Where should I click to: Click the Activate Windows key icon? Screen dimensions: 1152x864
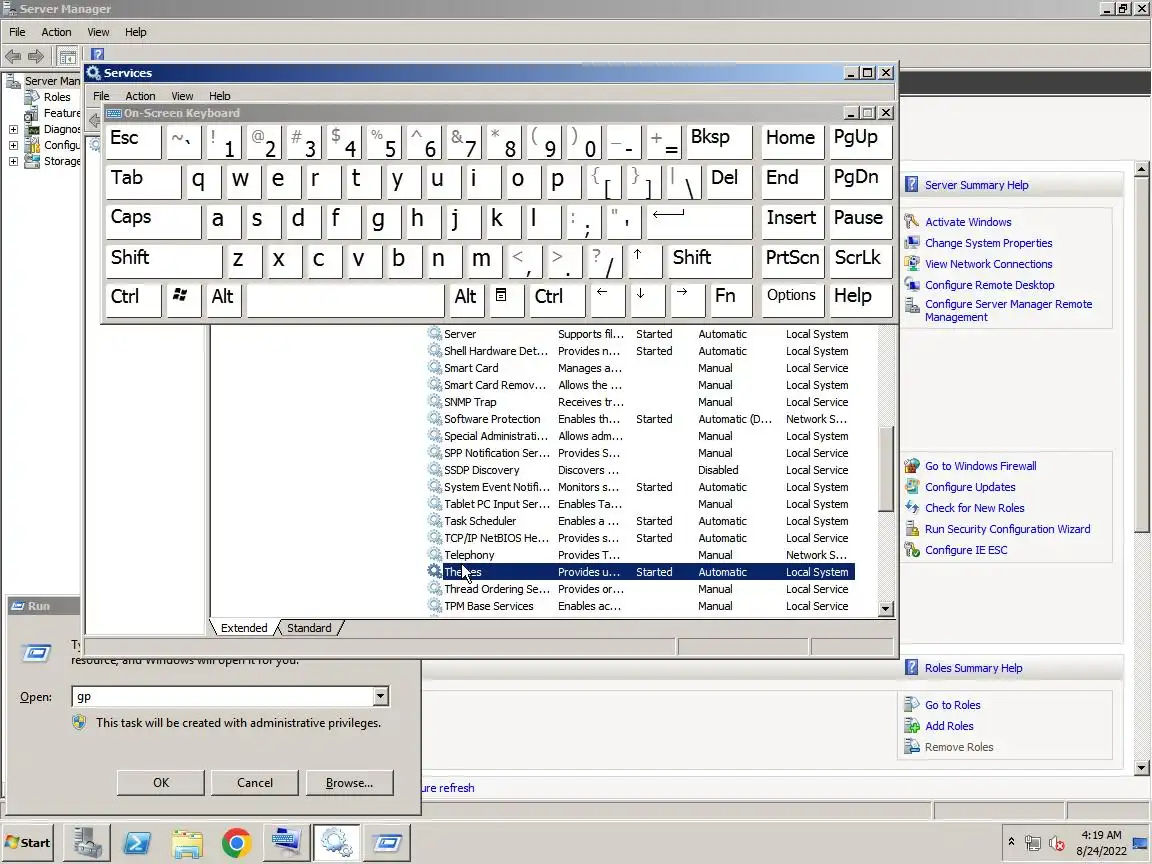tap(912, 221)
